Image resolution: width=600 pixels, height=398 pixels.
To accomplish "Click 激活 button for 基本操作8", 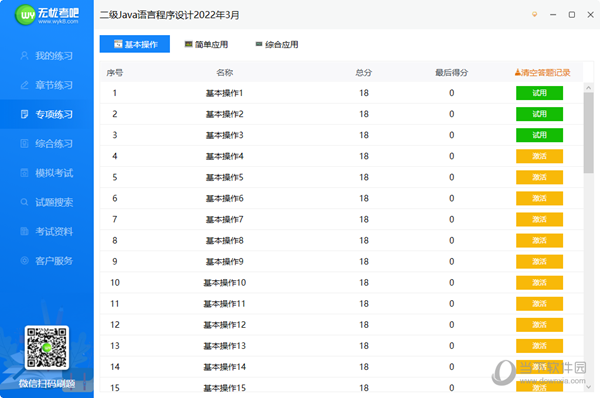I will tap(539, 240).
